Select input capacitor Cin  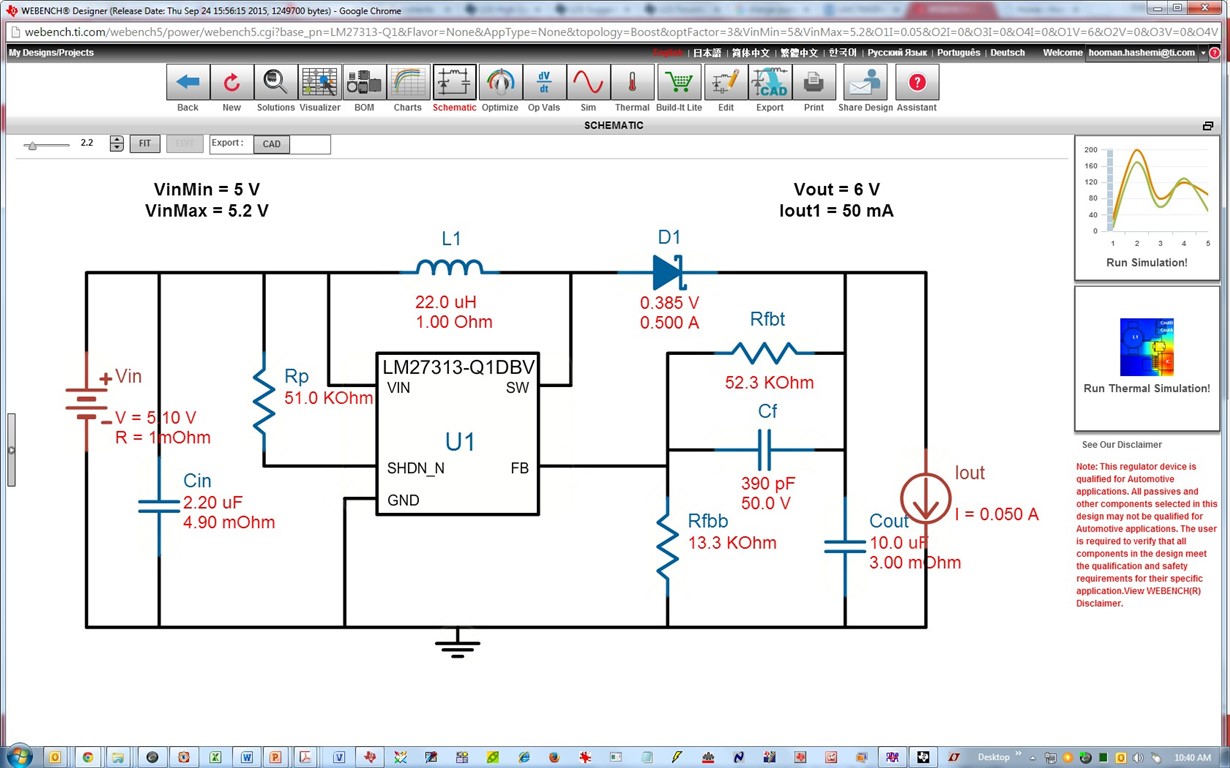[159, 506]
